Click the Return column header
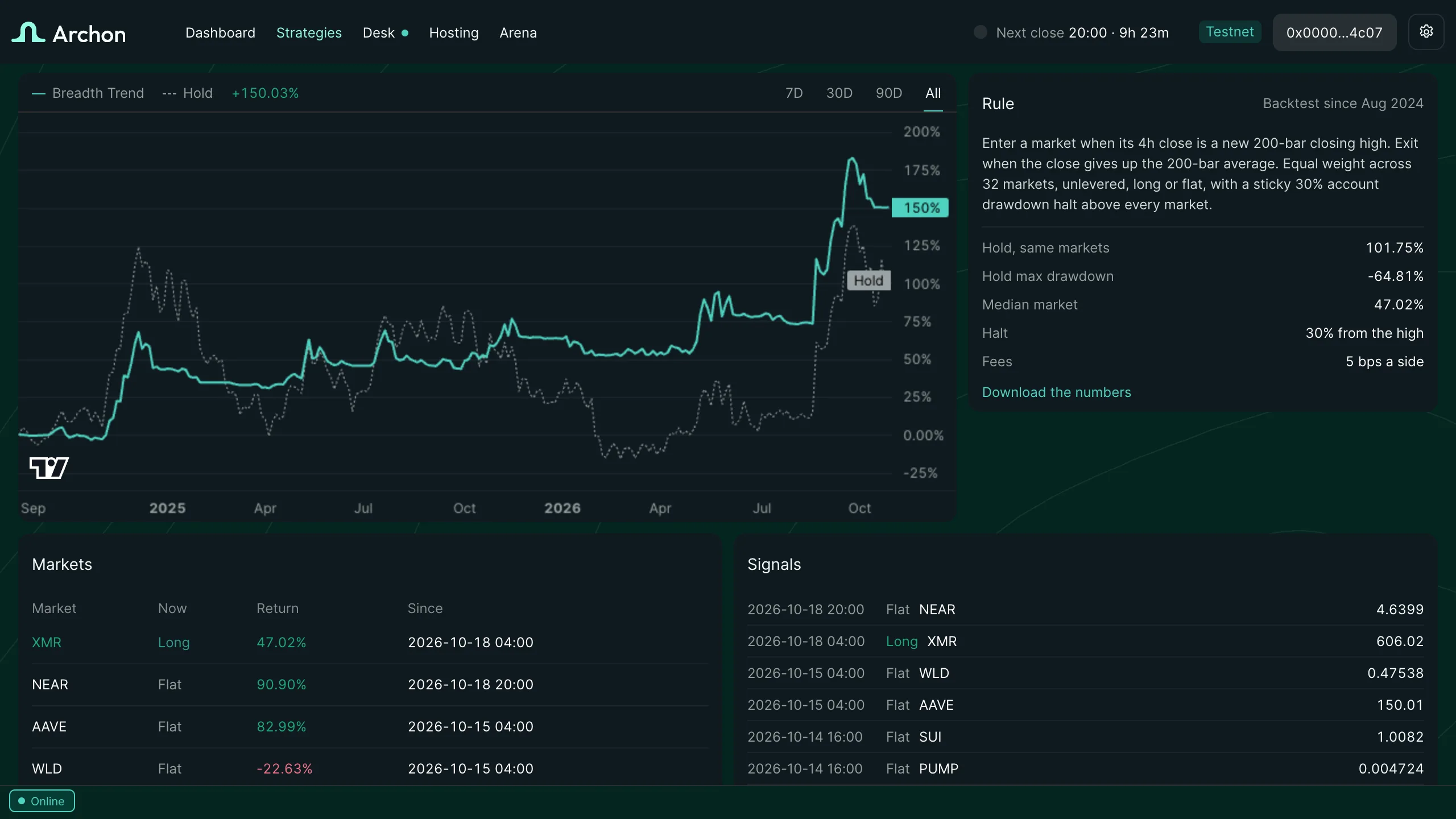 pos(277,609)
